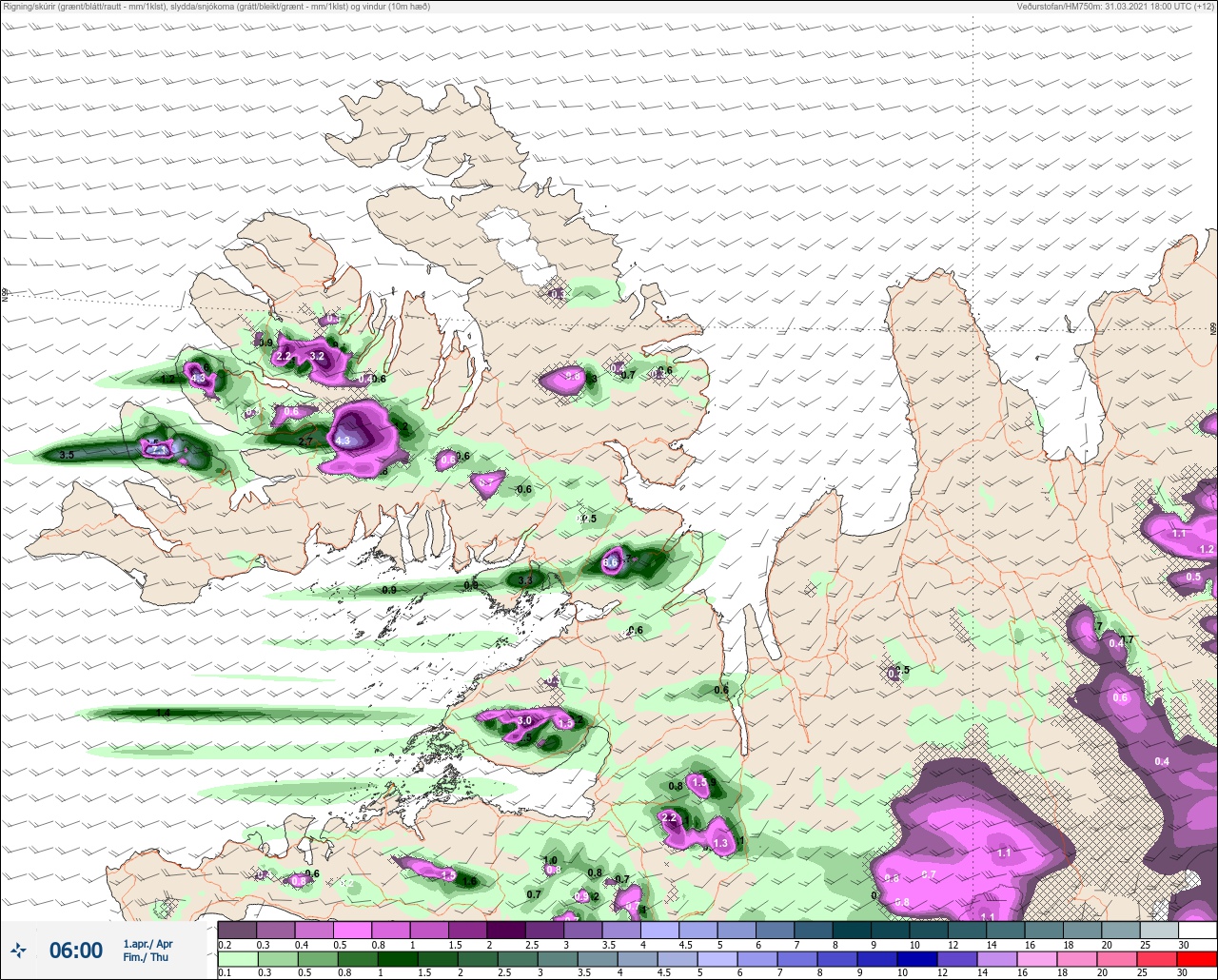Click the 3.0 precipitation value on the map
1218x980 pixels.
pos(523,721)
